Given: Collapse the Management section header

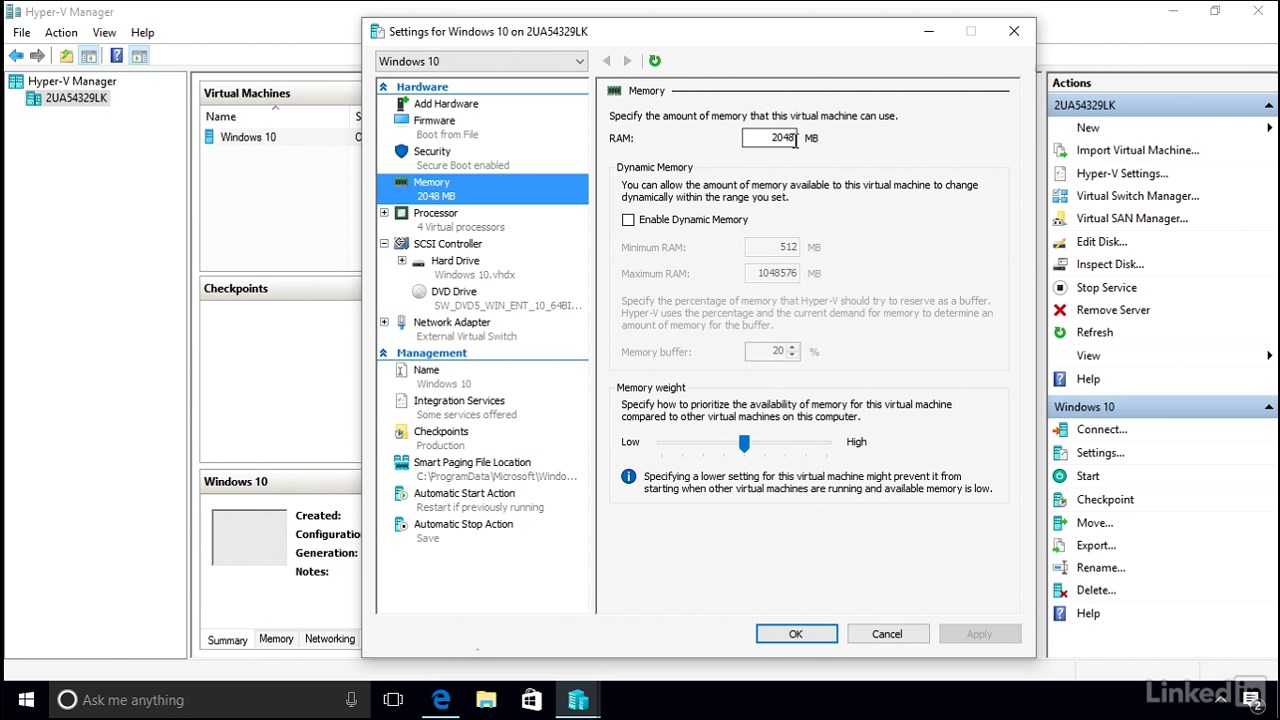Looking at the screenshot, I should click(x=383, y=353).
